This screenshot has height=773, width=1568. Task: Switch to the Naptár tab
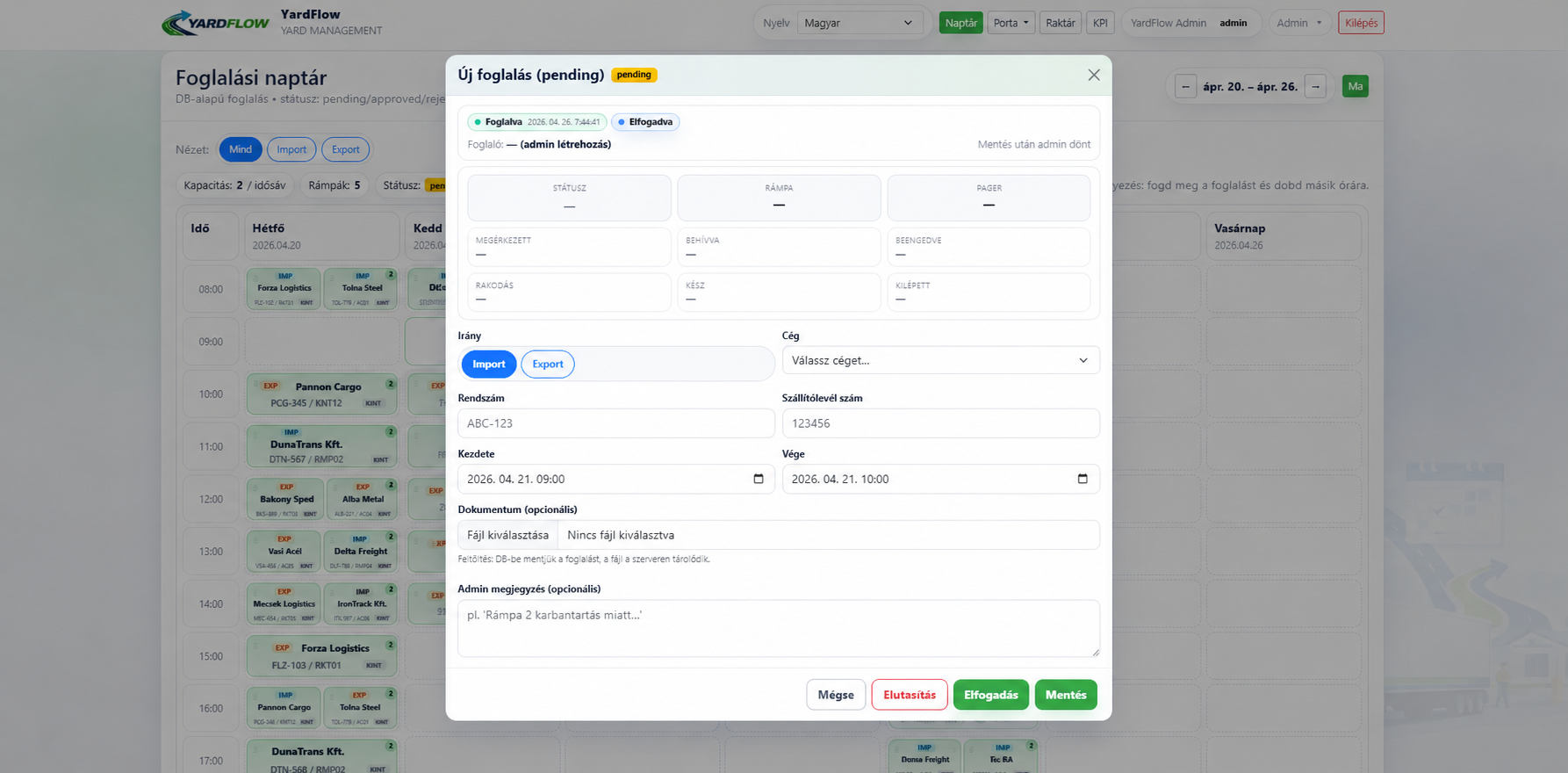[x=961, y=23]
